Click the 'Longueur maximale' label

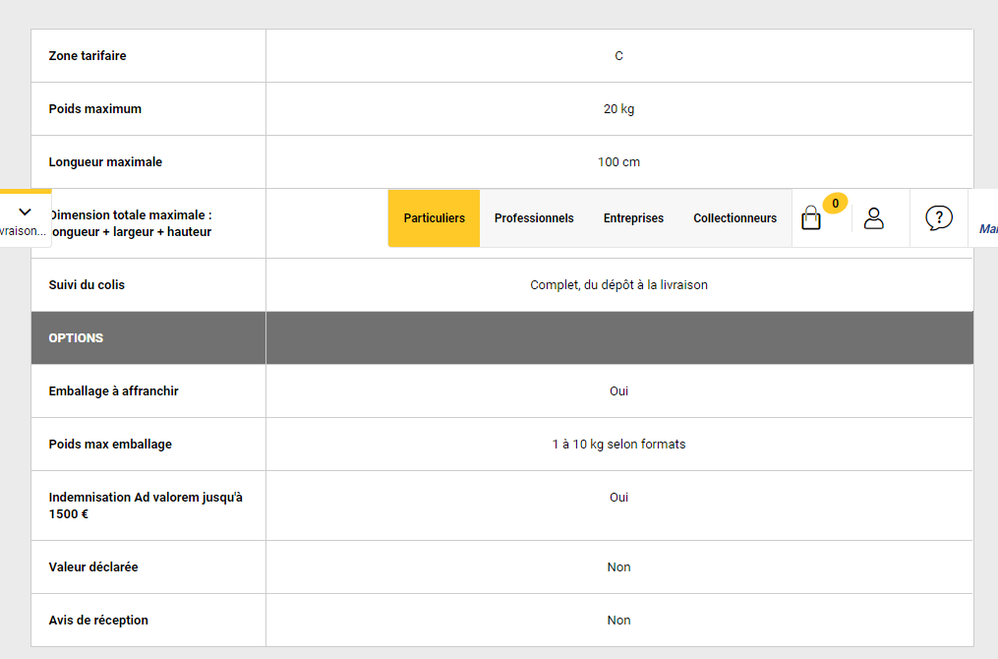pos(105,162)
